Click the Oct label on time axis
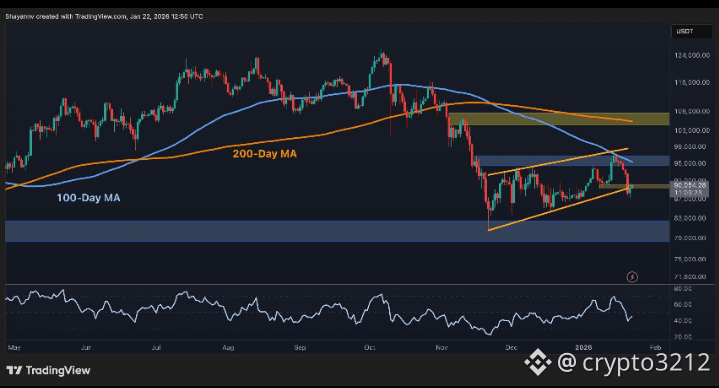This screenshot has width=719, height=388. [370, 348]
